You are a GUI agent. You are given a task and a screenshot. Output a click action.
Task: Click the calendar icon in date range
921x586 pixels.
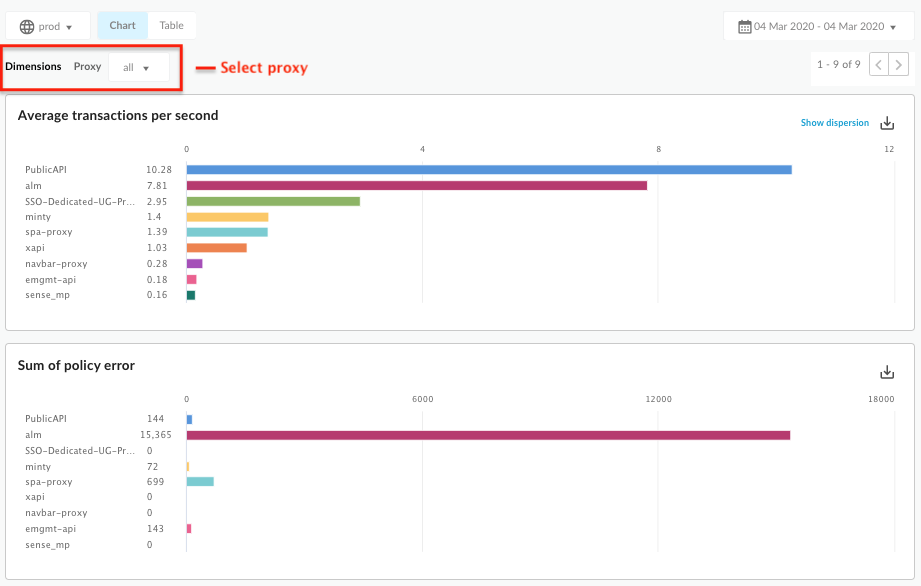point(744,26)
